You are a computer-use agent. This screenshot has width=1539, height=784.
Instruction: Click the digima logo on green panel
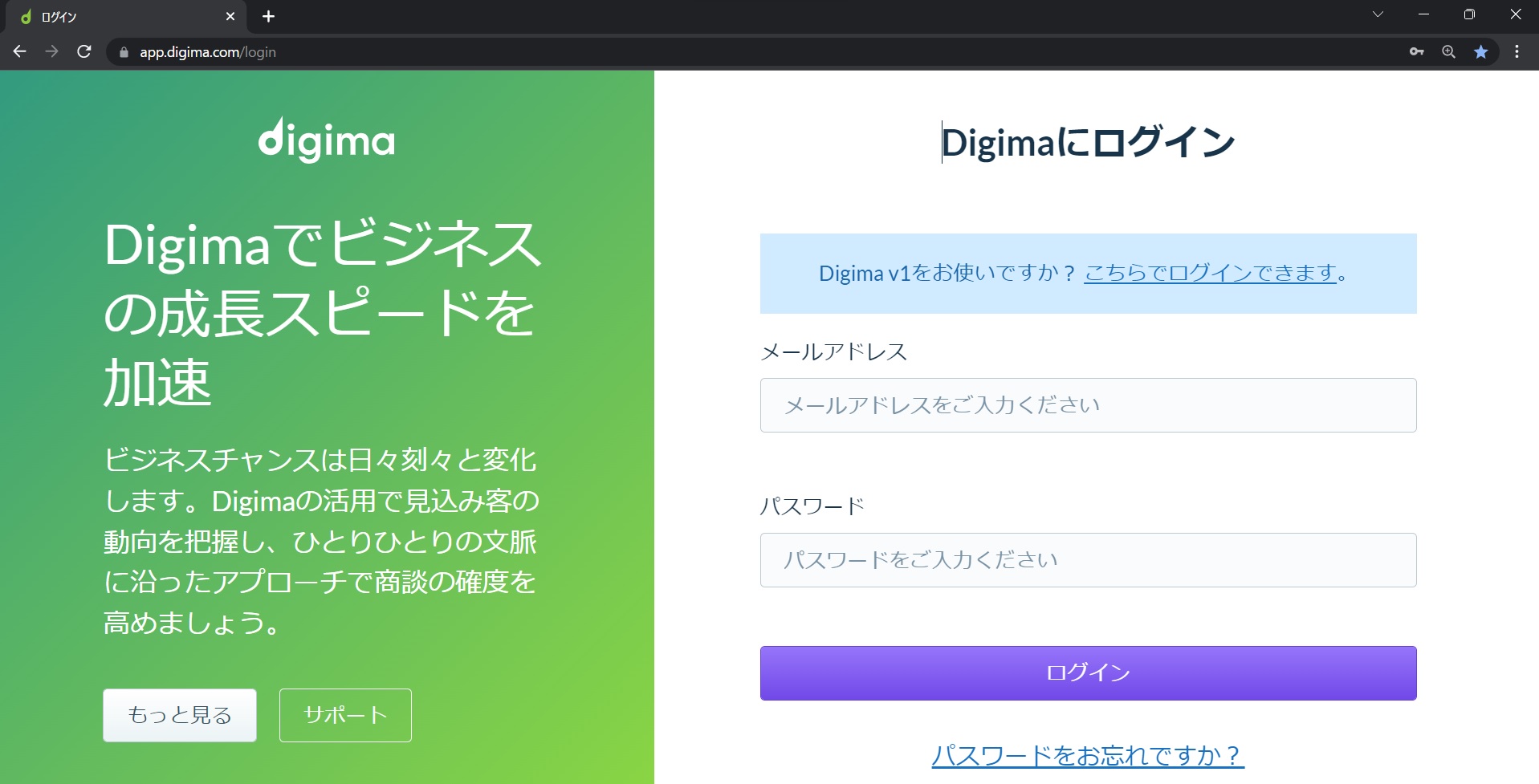point(327,140)
